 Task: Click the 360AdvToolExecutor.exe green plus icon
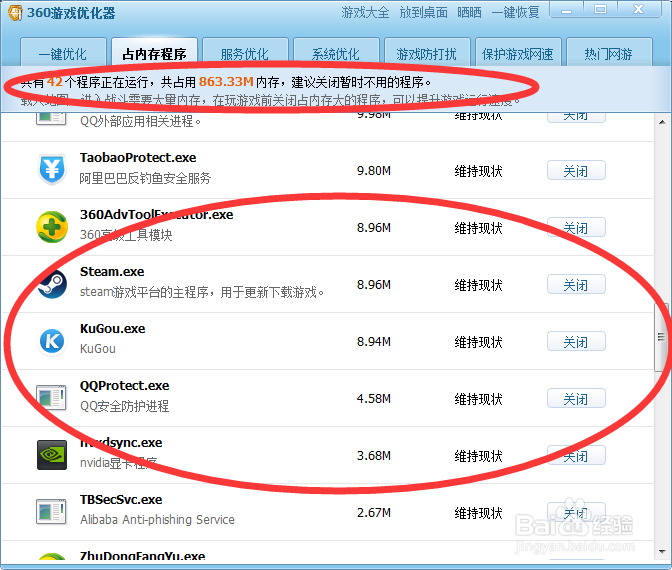(52, 227)
